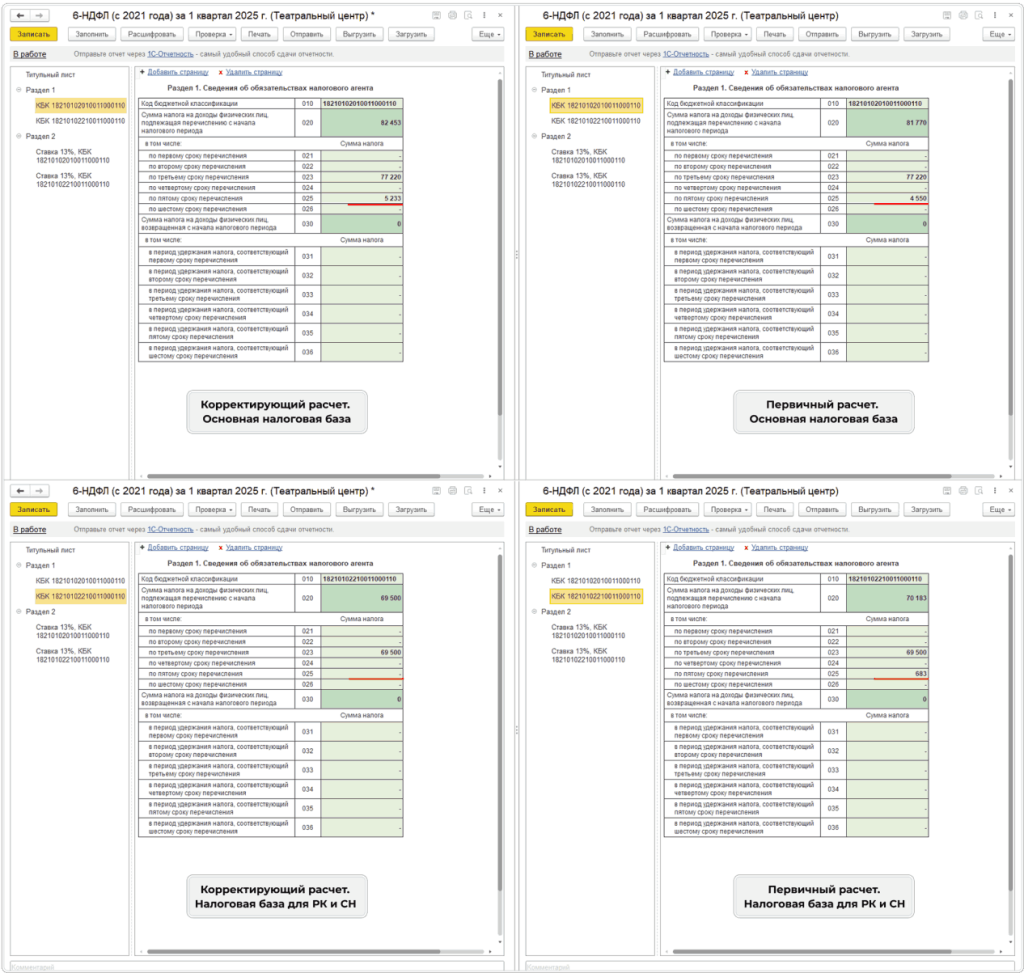This screenshot has width=1024, height=973.
Task: Click the plus icon beside Добавить страницу in the 82 453 window
Action: point(142,72)
